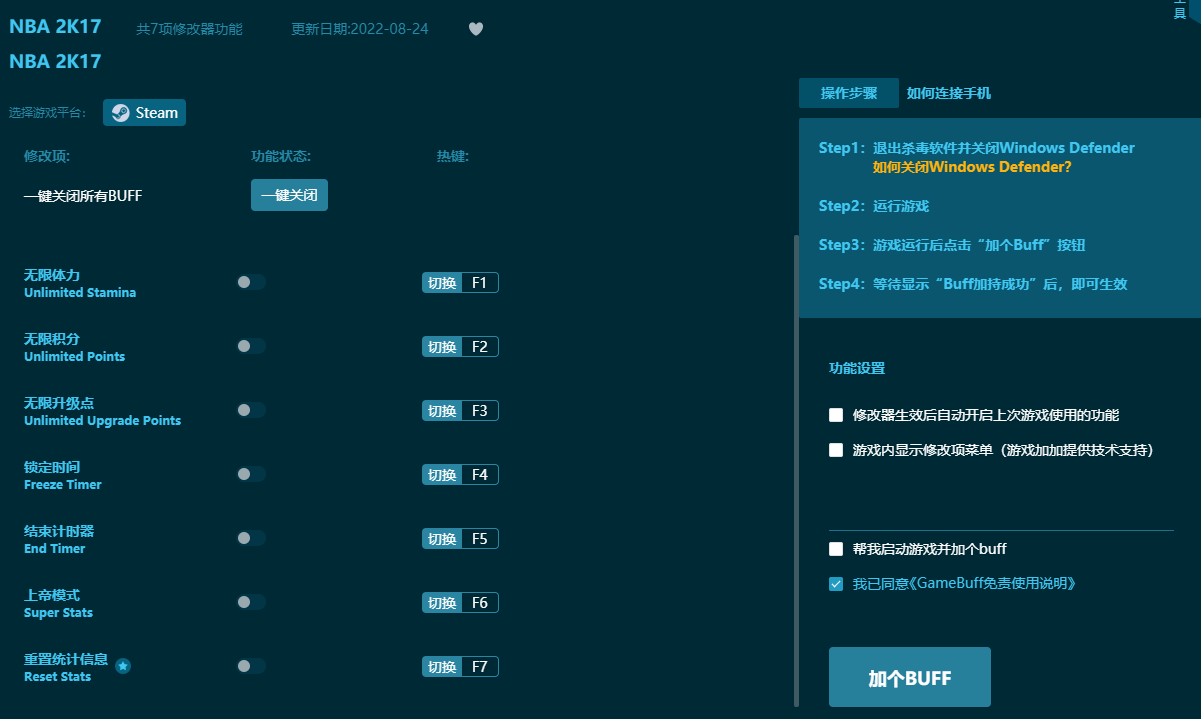Enable 游戏内显示修改项菜单 checkbox
1201x719 pixels.
836,450
